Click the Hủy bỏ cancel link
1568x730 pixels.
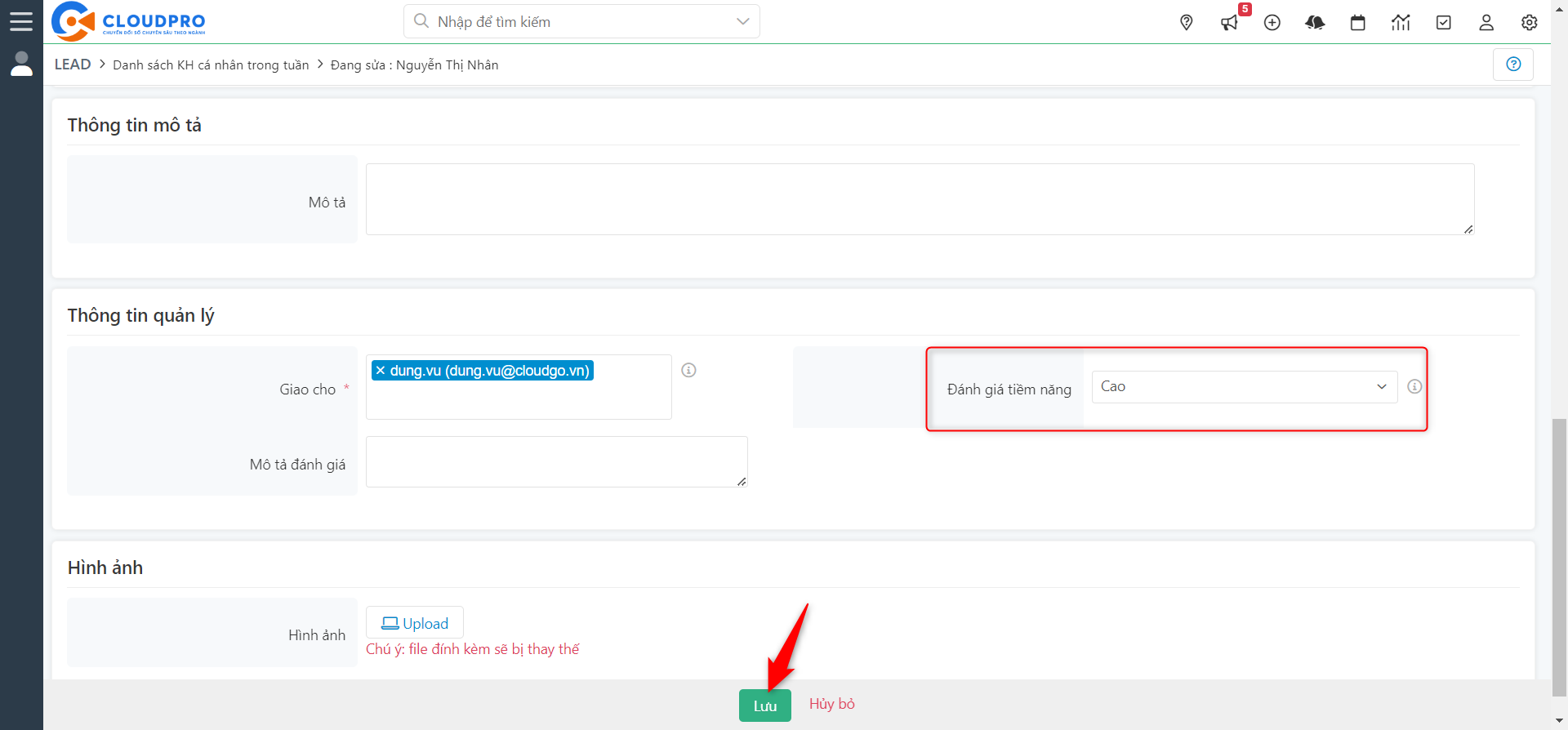[x=832, y=704]
